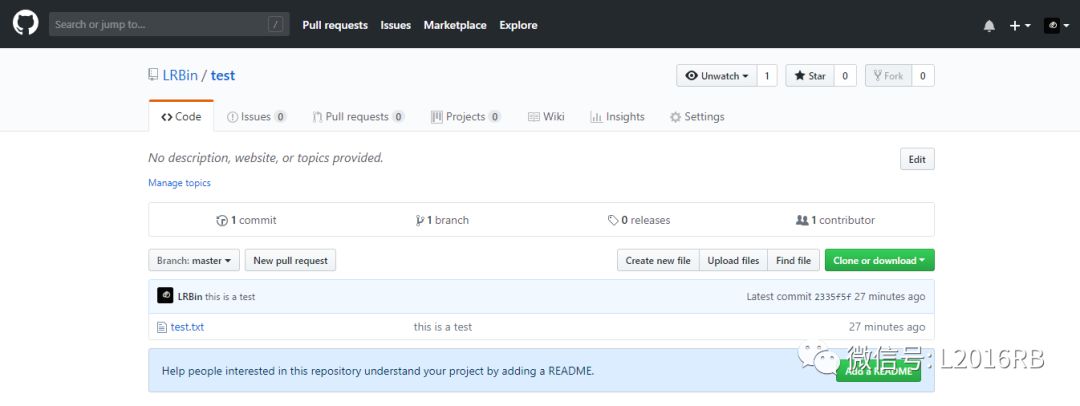Image resolution: width=1080 pixels, height=406 pixels.
Task: Open the Branch: master dropdown
Action: point(194,260)
